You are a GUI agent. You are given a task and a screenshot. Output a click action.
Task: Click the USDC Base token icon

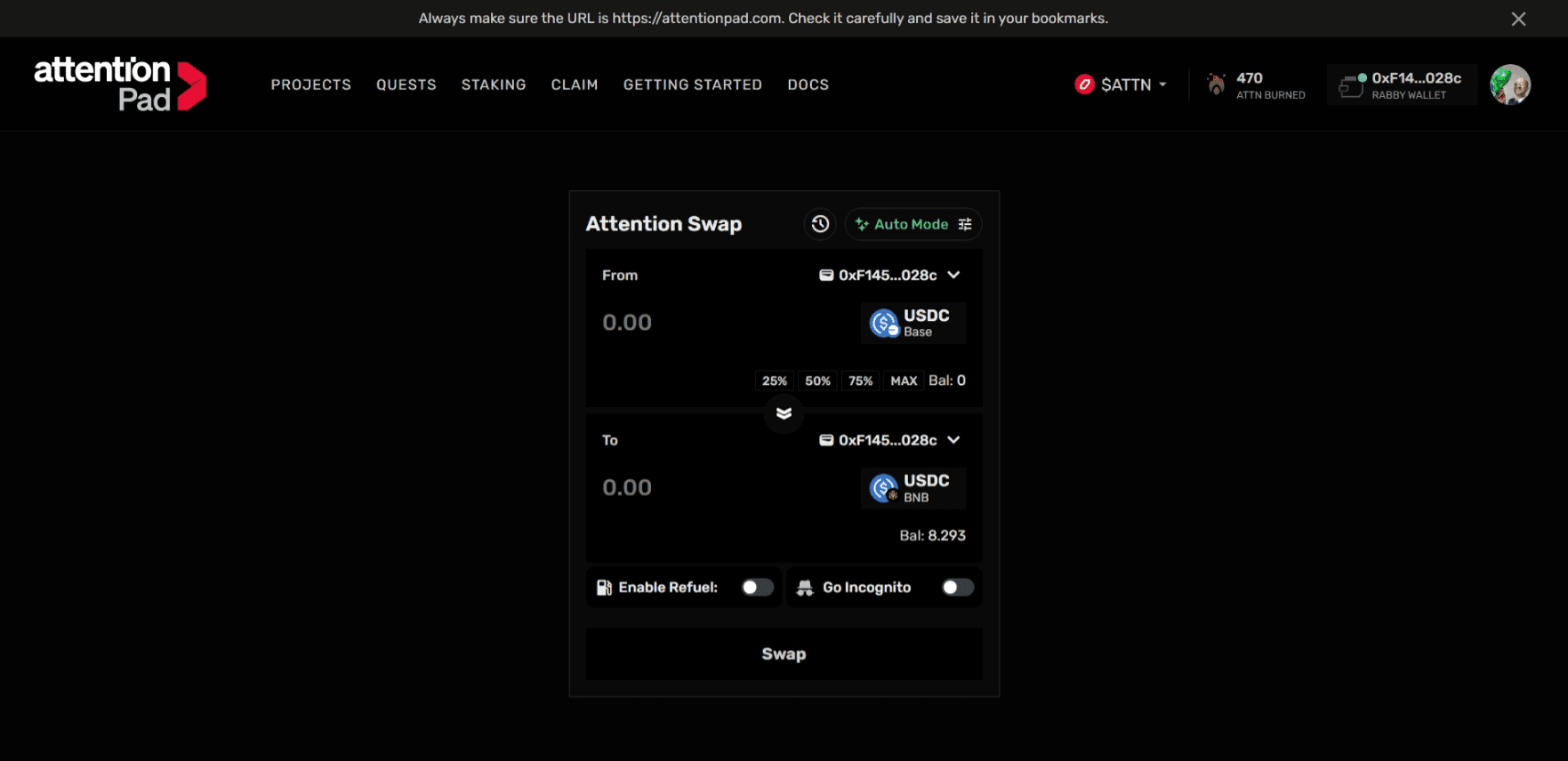click(884, 323)
